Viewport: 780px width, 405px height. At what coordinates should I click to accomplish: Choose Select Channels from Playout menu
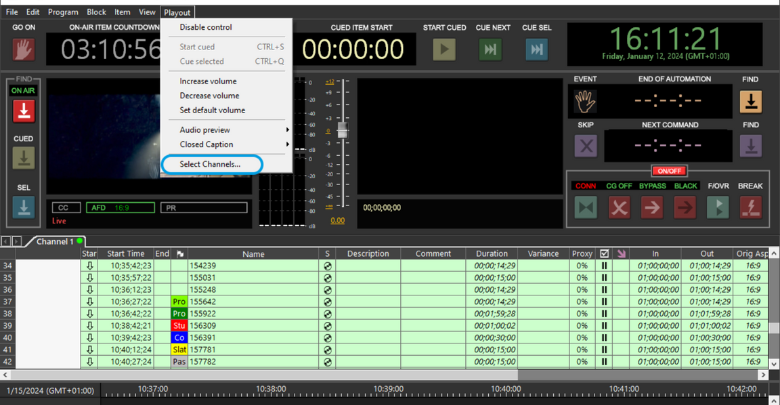pos(210,164)
